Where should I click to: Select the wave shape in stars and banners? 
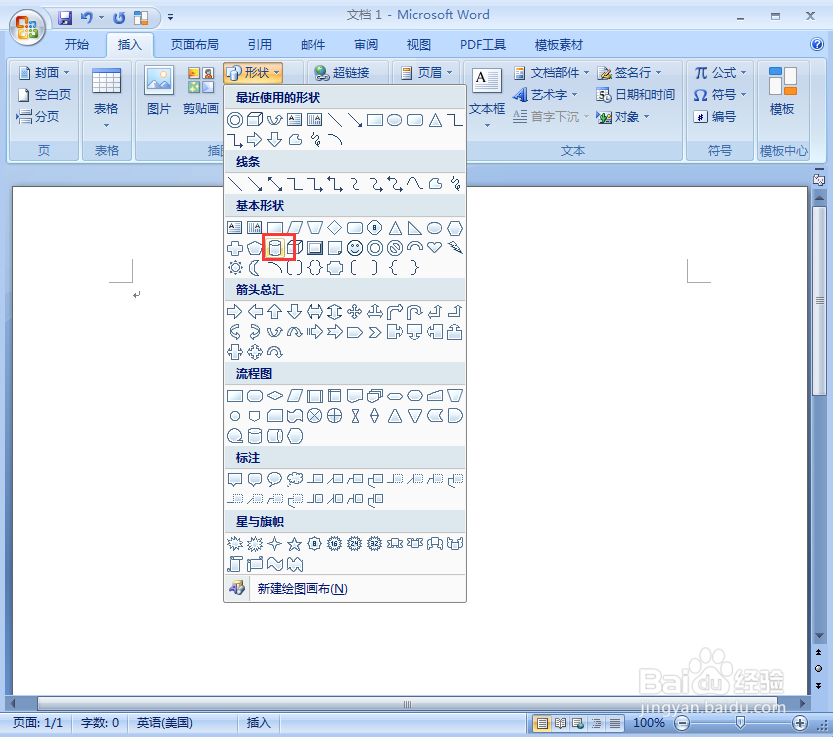[x=275, y=563]
